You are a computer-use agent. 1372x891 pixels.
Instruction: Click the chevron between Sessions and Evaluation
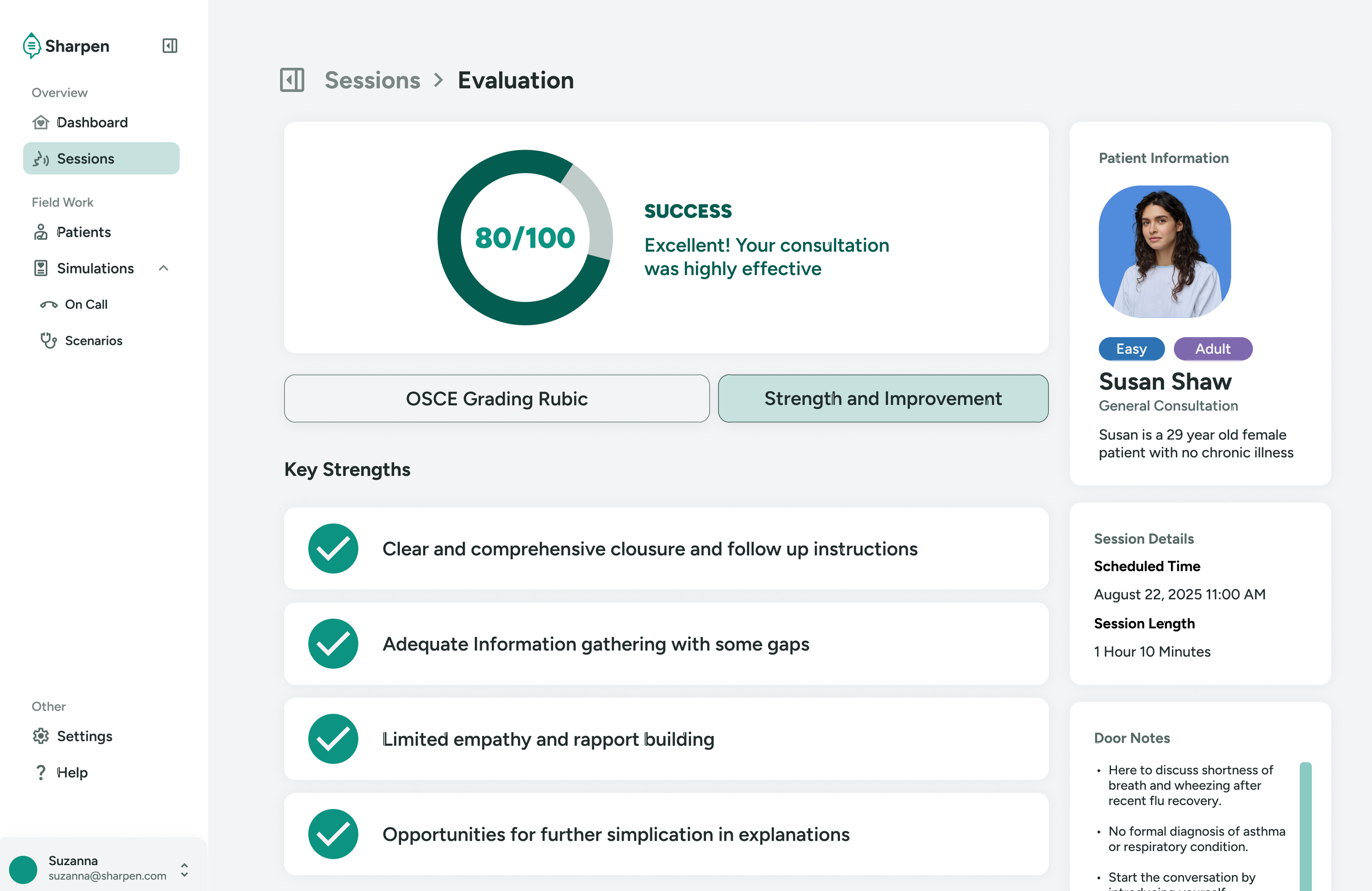pyautogui.click(x=439, y=80)
